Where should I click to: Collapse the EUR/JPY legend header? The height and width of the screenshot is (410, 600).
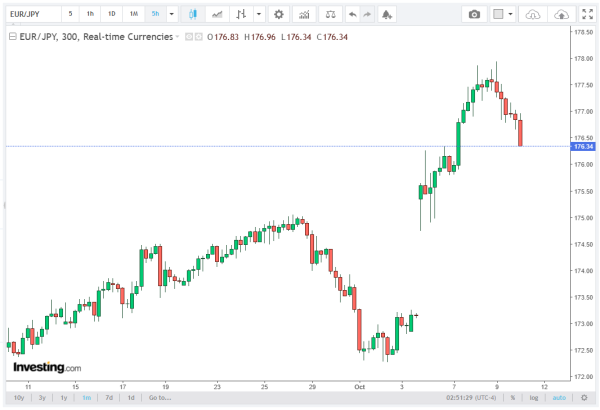coord(11,35)
